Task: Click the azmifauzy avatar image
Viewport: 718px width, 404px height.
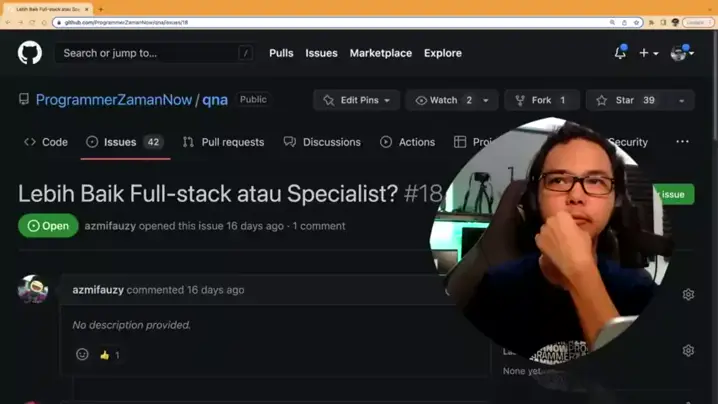Action: (x=33, y=290)
